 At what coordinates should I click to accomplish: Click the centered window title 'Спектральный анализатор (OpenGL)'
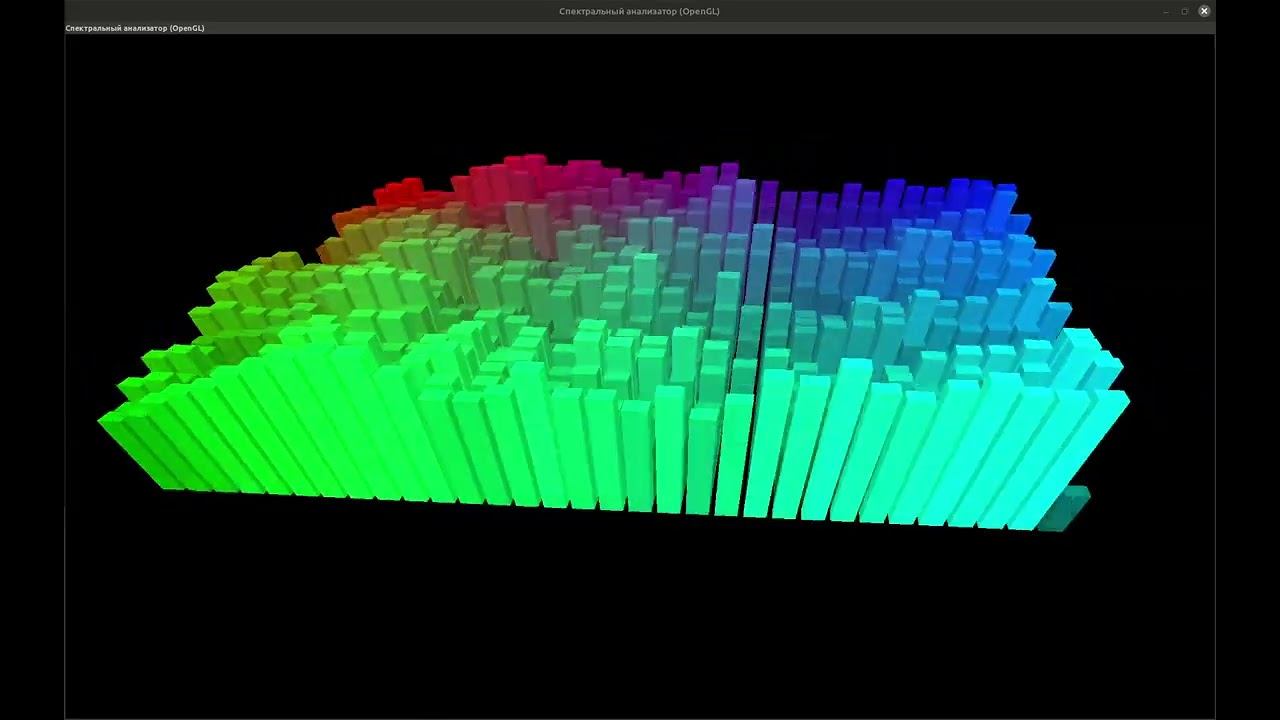(x=639, y=11)
